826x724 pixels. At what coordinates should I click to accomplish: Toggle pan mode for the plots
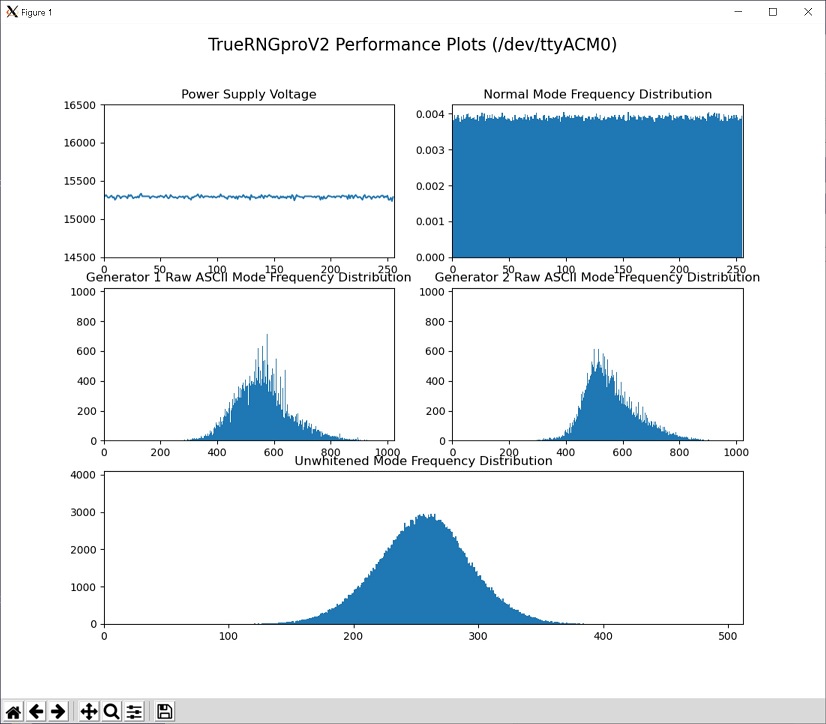pos(86,711)
